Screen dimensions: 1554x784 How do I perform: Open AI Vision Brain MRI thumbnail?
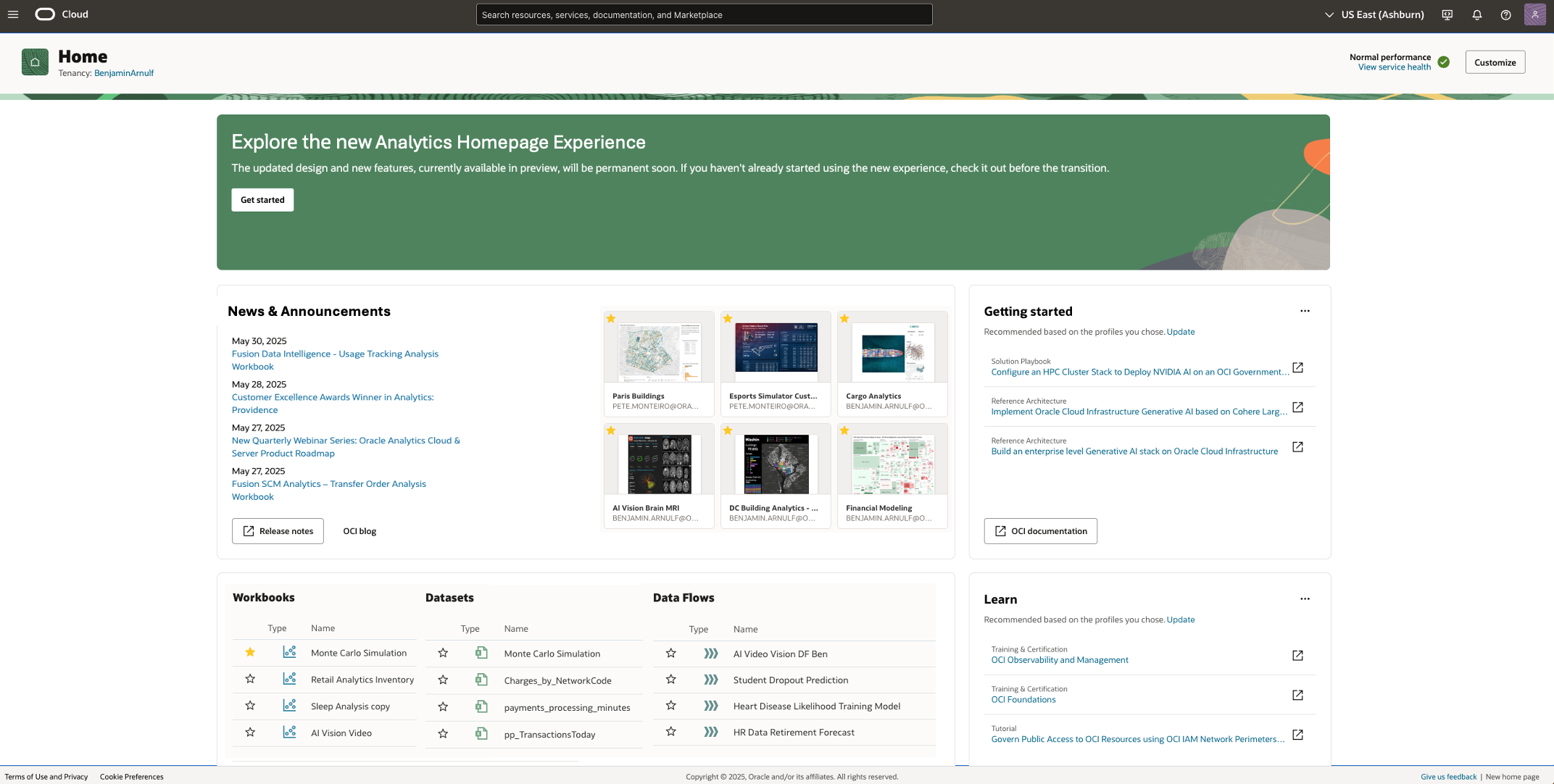pos(659,476)
